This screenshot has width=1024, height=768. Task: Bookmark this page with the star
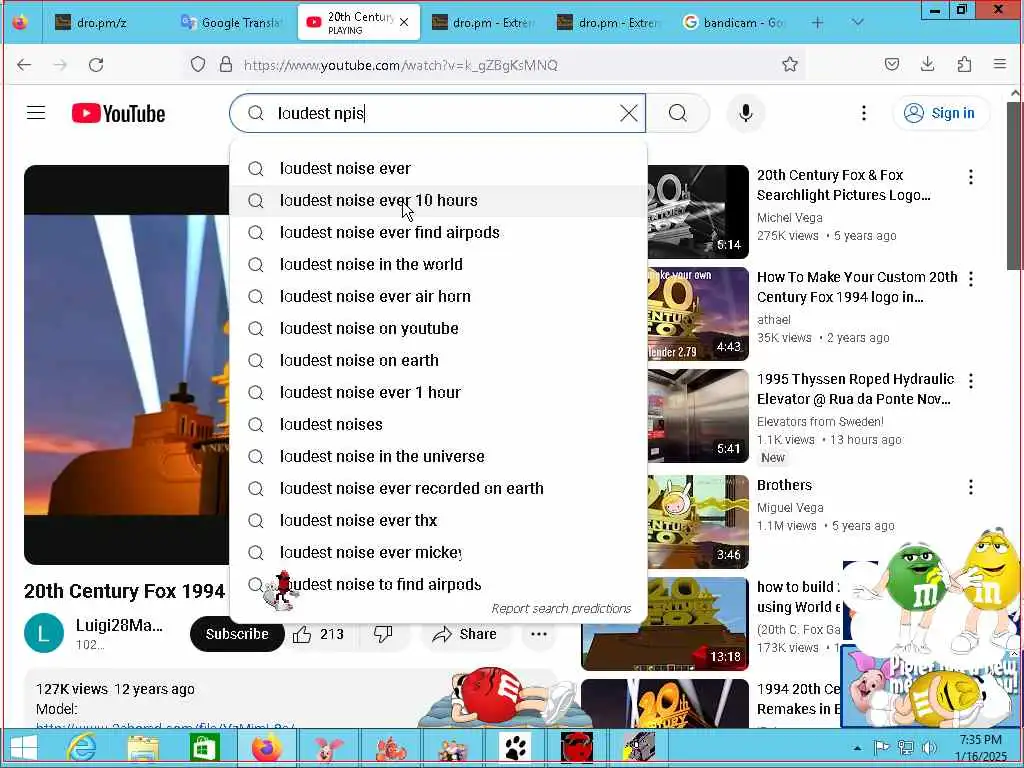point(790,64)
